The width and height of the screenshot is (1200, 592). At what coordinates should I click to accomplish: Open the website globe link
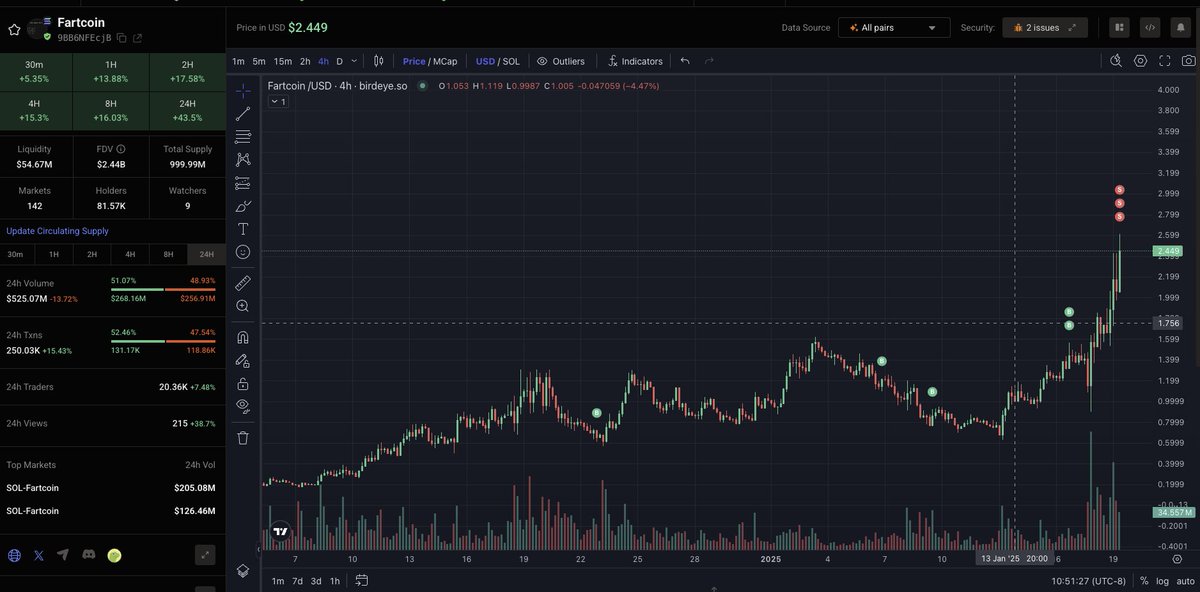14,555
